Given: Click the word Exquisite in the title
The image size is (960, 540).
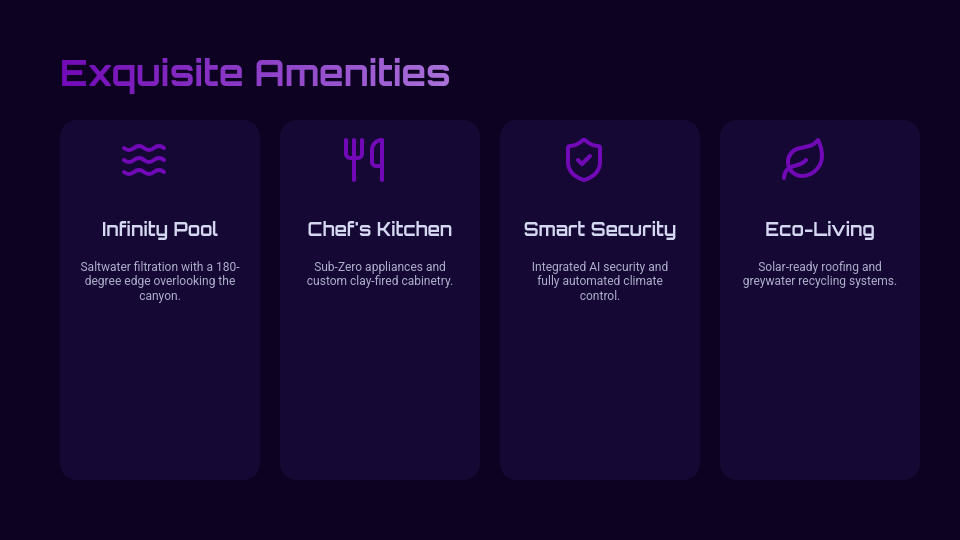Looking at the screenshot, I should point(151,74).
